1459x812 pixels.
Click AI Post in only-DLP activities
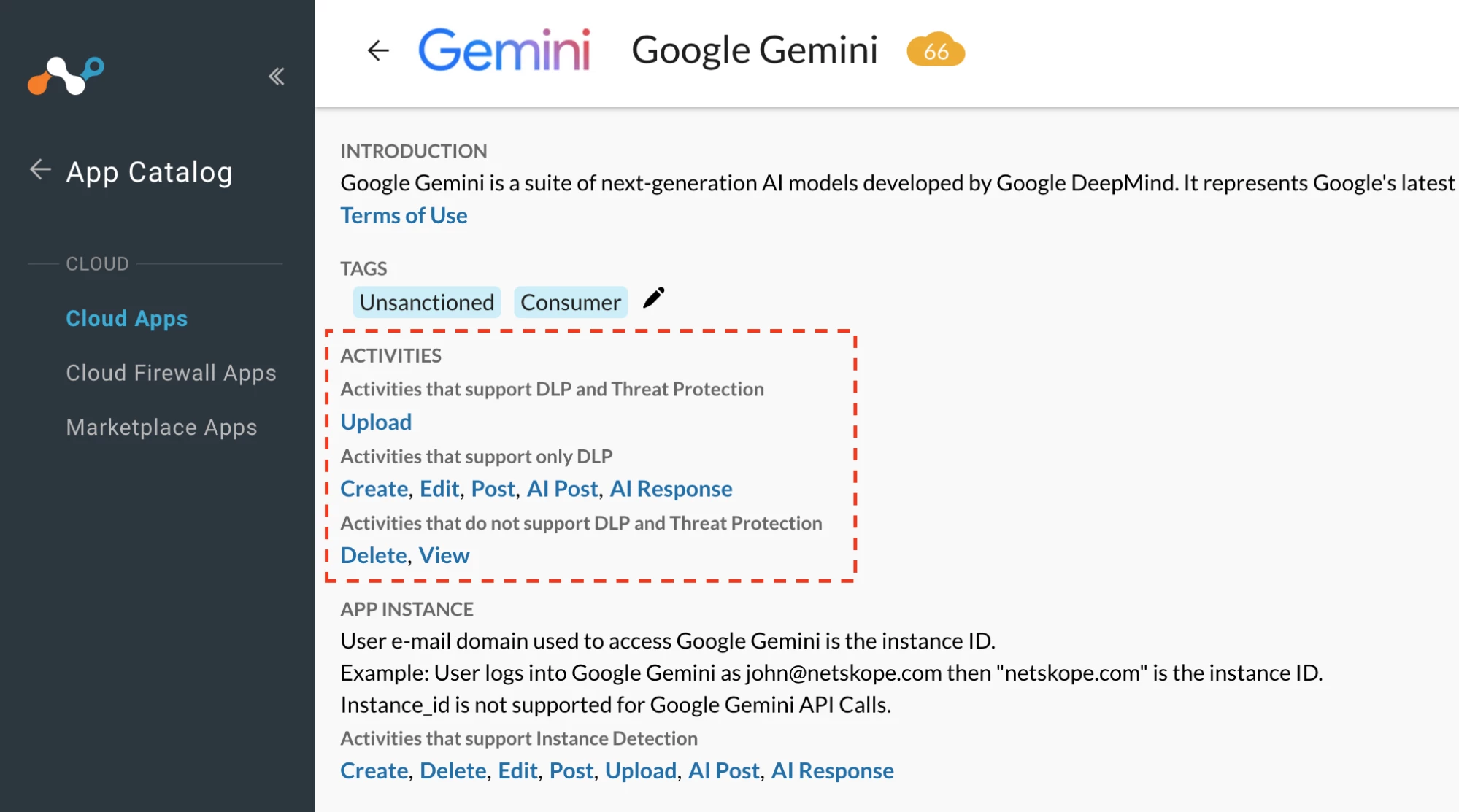pyautogui.click(x=562, y=489)
